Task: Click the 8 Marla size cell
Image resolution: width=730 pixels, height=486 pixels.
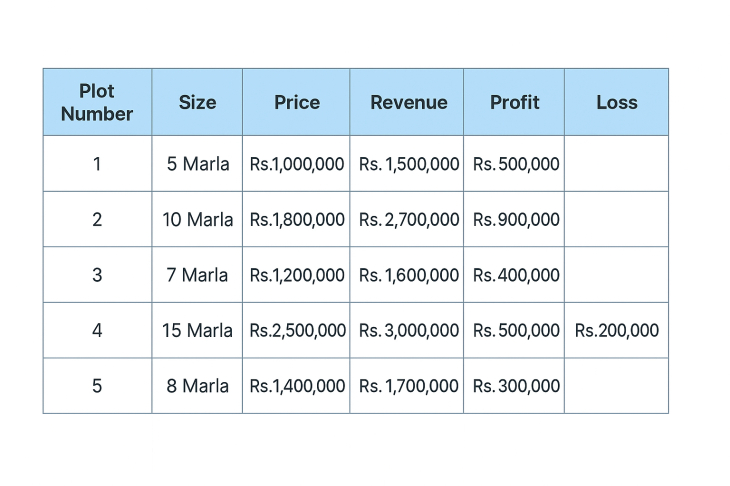Action: coord(198,386)
